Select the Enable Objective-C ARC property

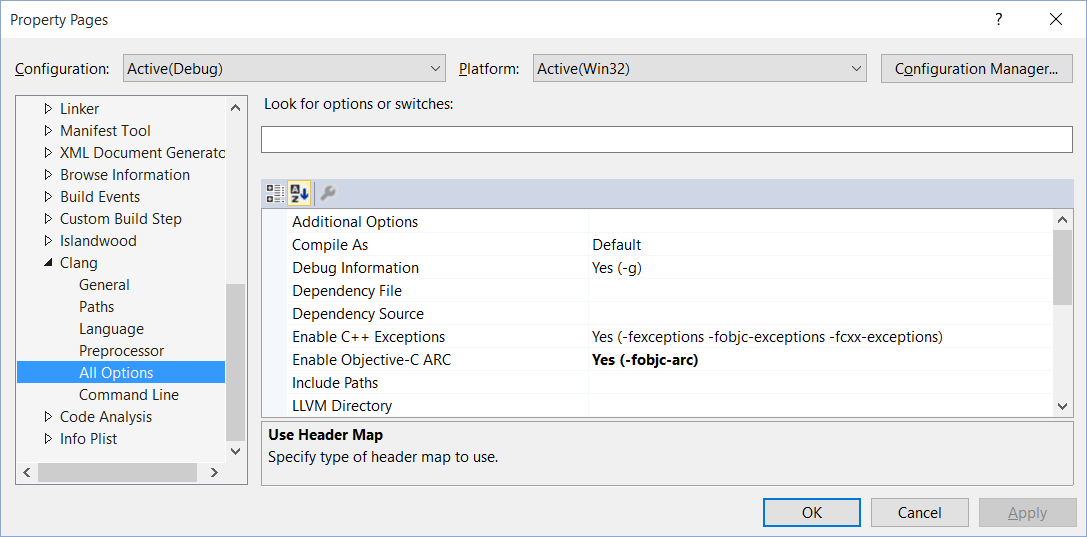(371, 360)
